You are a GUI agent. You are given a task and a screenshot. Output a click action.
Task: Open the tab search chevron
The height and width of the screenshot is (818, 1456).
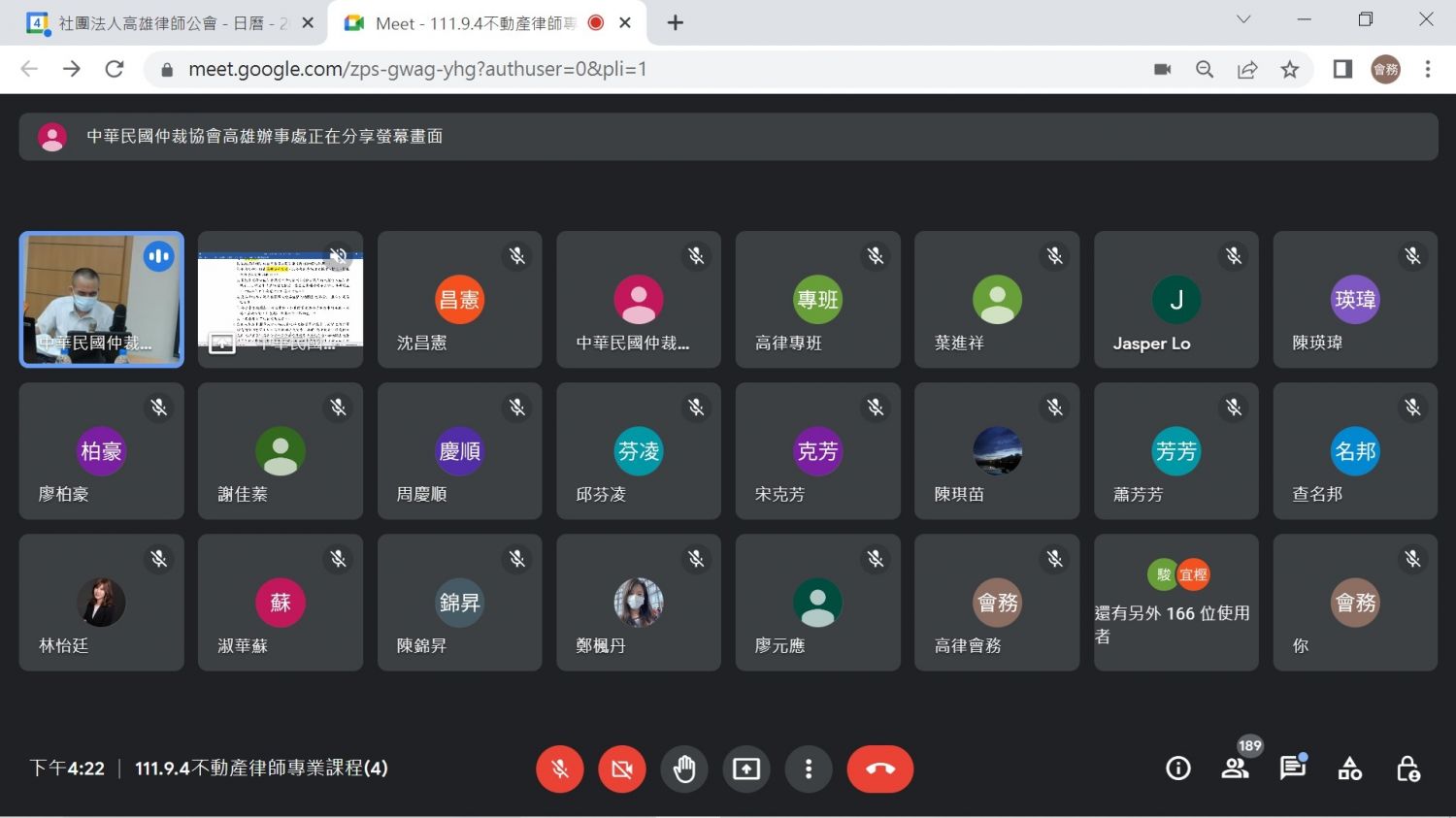click(1243, 19)
